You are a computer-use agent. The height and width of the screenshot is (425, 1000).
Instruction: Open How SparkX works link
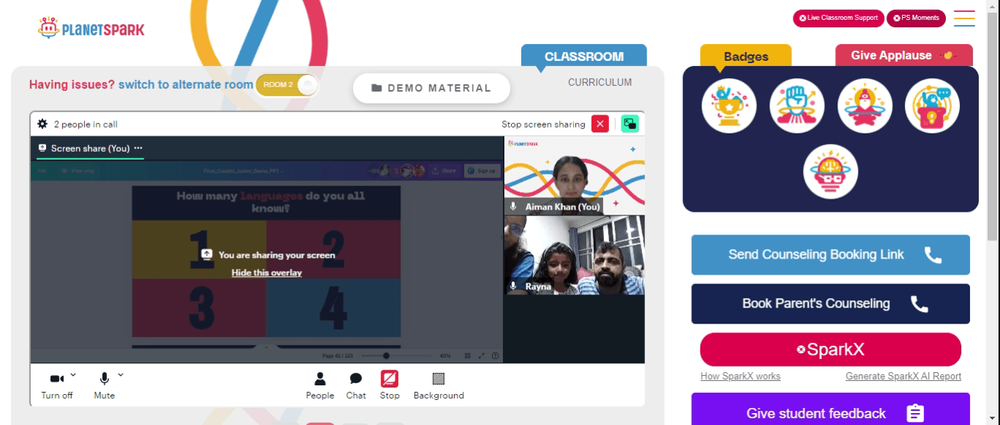(x=740, y=376)
